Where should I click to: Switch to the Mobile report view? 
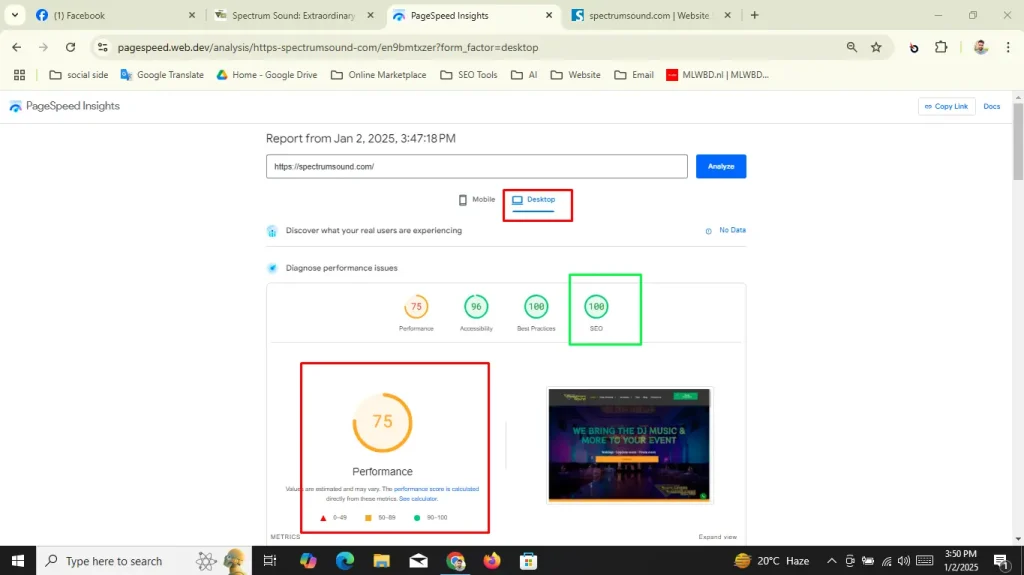477,200
